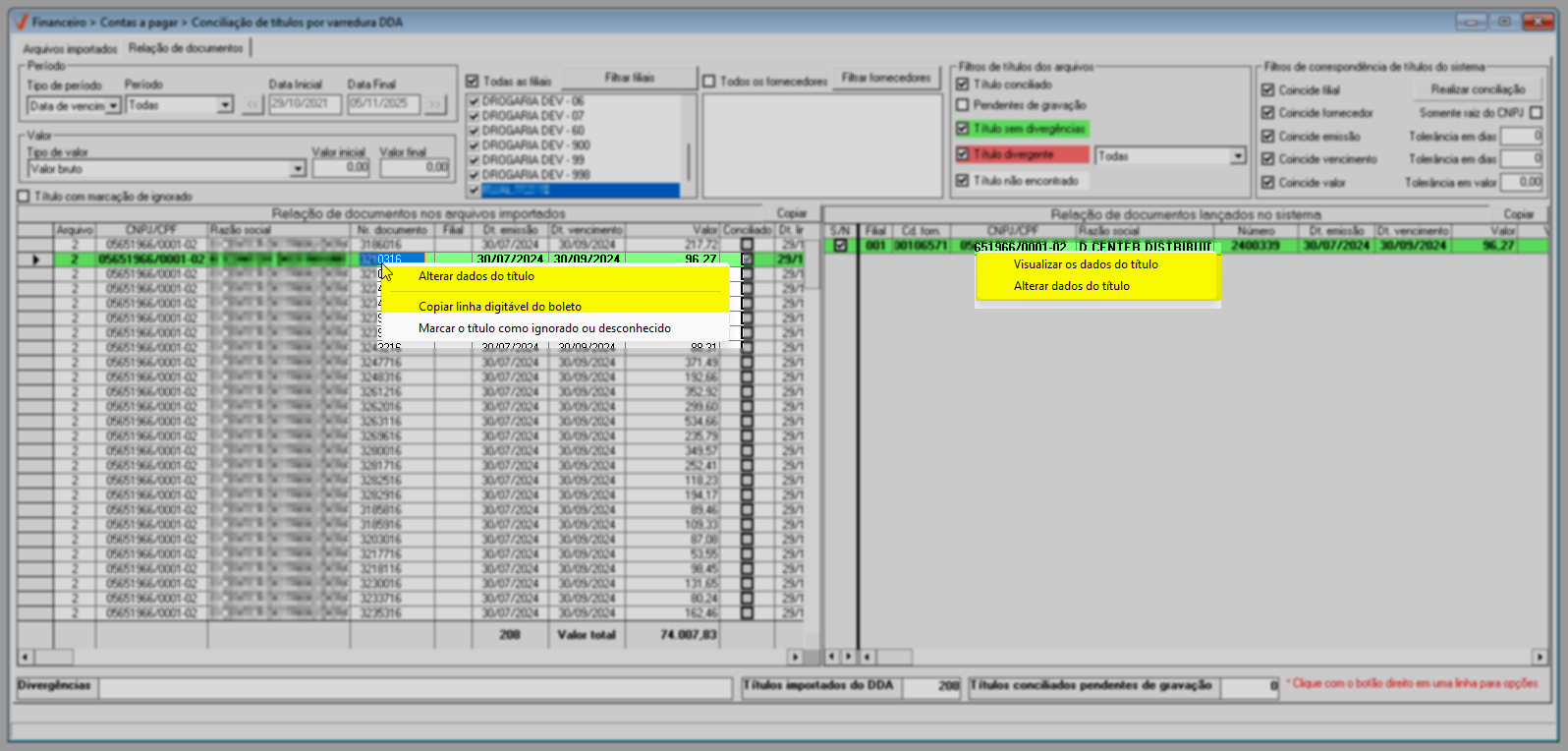Viewport: 1568px width, 751px height.
Task: Toggle S/N checkbox in system documents row
Action: (x=840, y=246)
